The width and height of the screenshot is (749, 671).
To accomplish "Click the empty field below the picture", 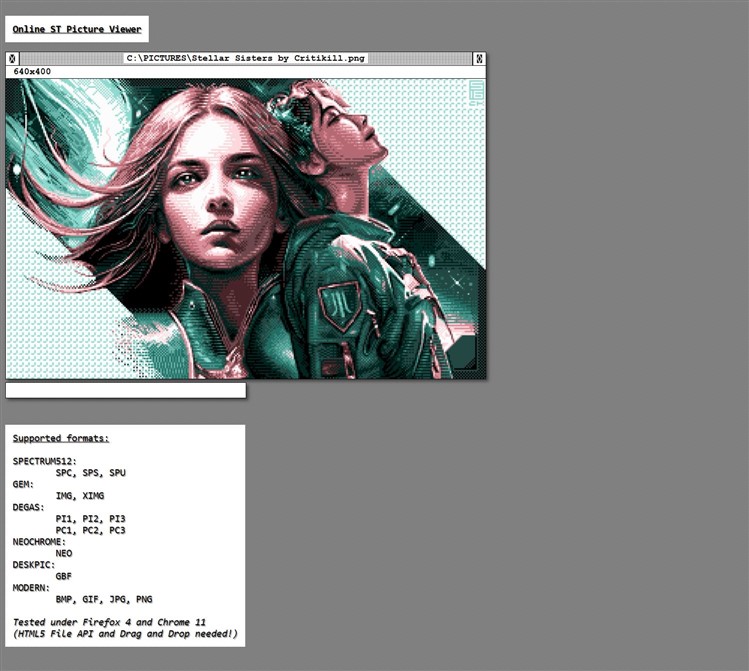I will [x=126, y=390].
